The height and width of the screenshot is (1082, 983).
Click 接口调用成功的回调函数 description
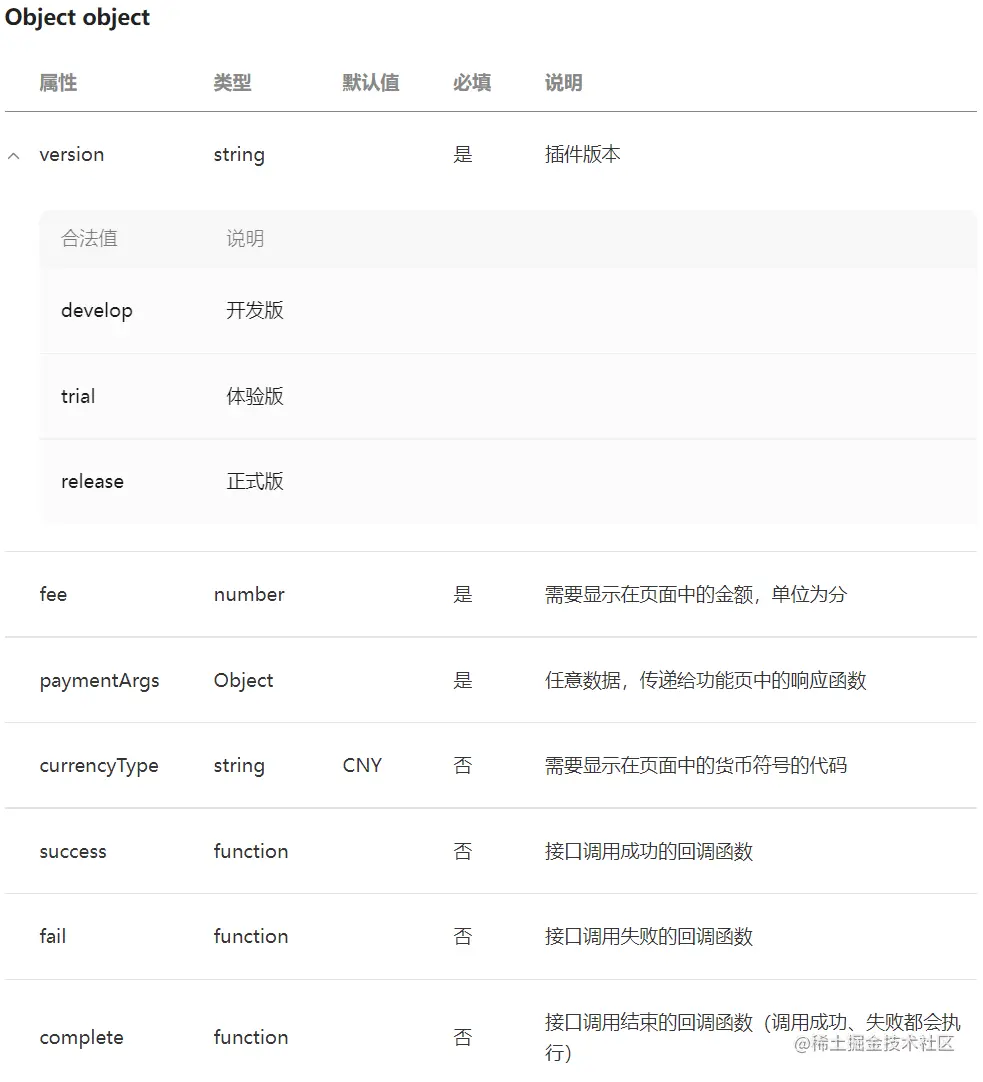[648, 851]
